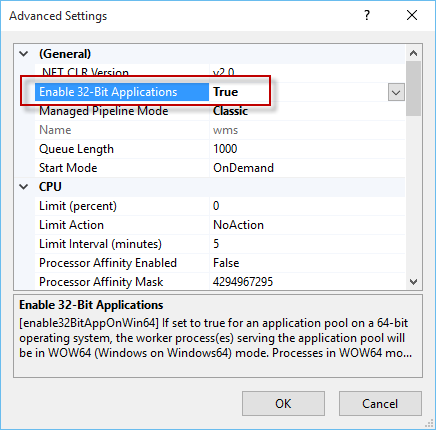436x430 pixels.
Task: Click the scrollbar down arrow
Action: pyautogui.click(x=414, y=282)
